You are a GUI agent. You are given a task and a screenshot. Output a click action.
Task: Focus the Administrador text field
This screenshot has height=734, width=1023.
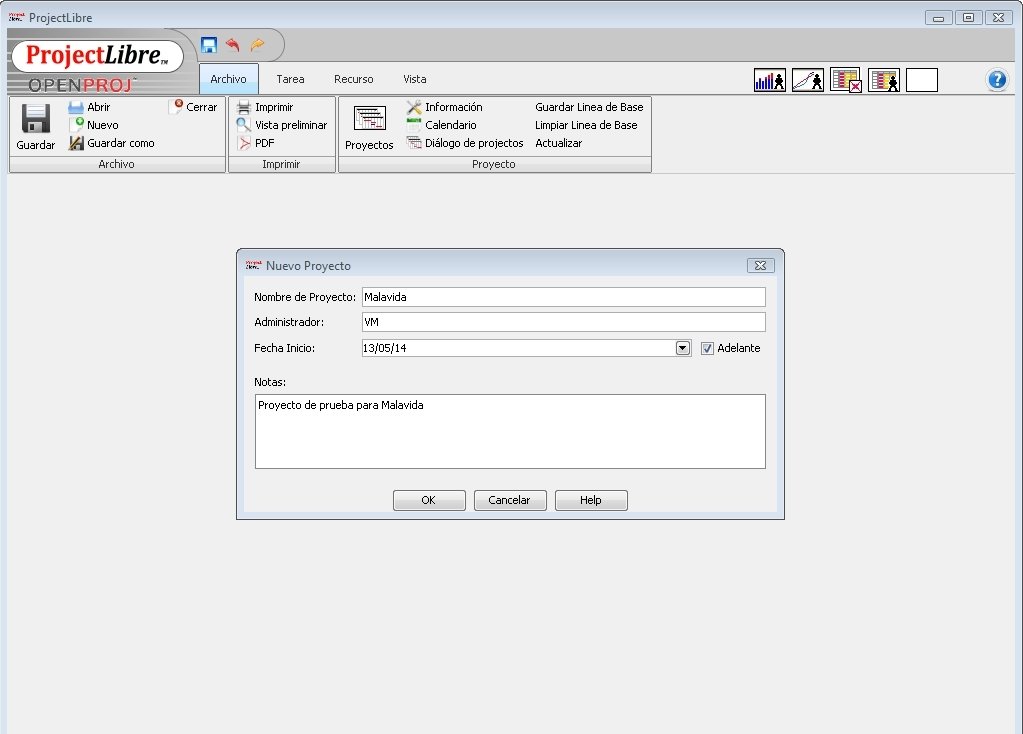(x=564, y=322)
